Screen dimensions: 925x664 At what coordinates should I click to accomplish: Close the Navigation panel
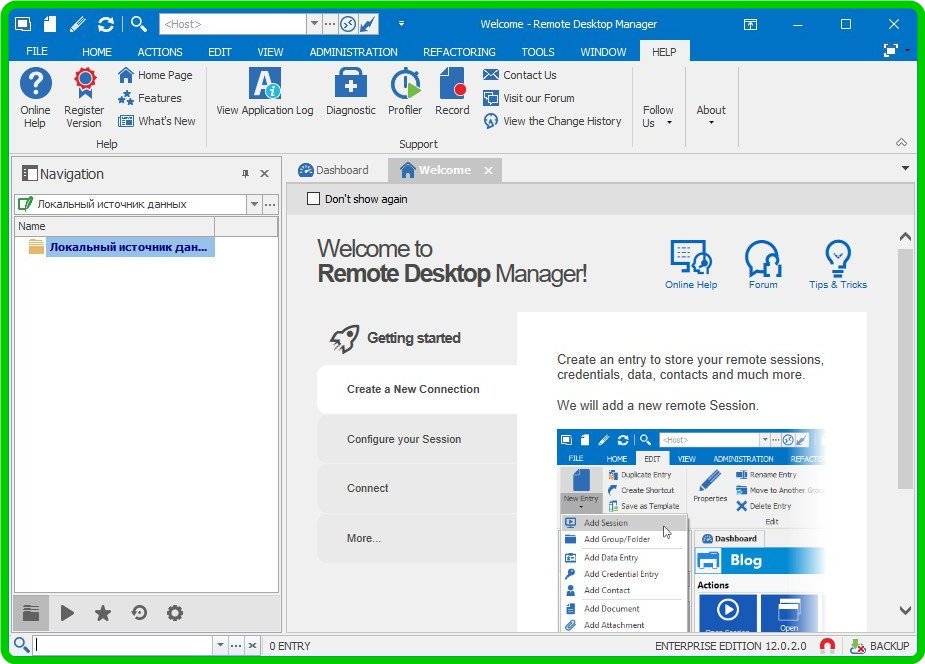pyautogui.click(x=264, y=173)
